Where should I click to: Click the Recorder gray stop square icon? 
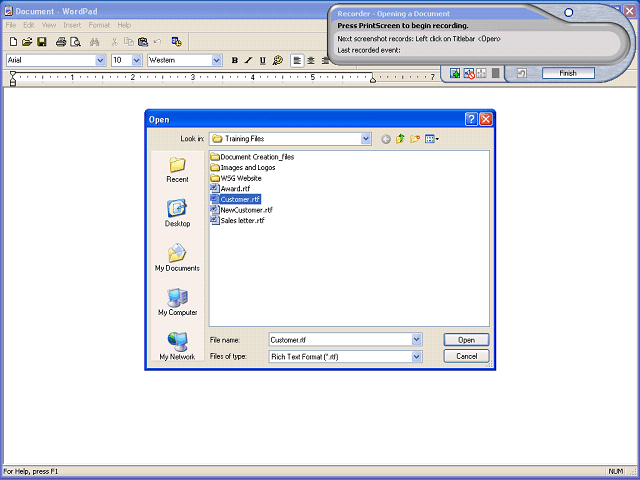pyautogui.click(x=496, y=73)
